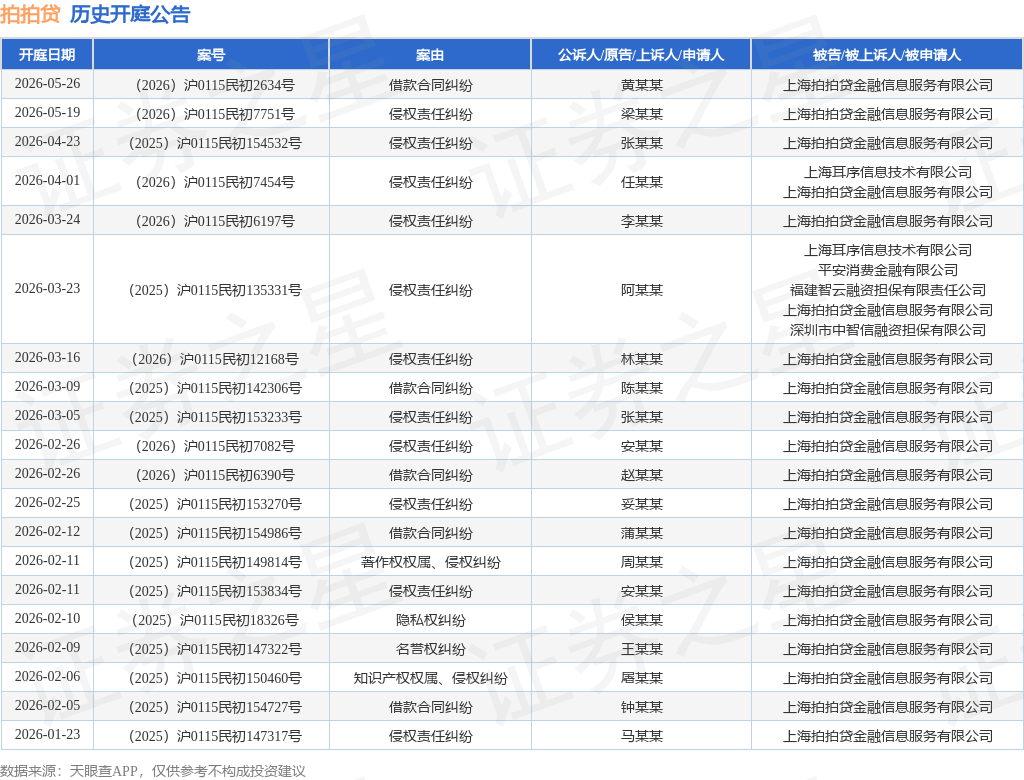
Task: Click case reason 著作权权属、侵权纠纷
Action: click(x=430, y=562)
